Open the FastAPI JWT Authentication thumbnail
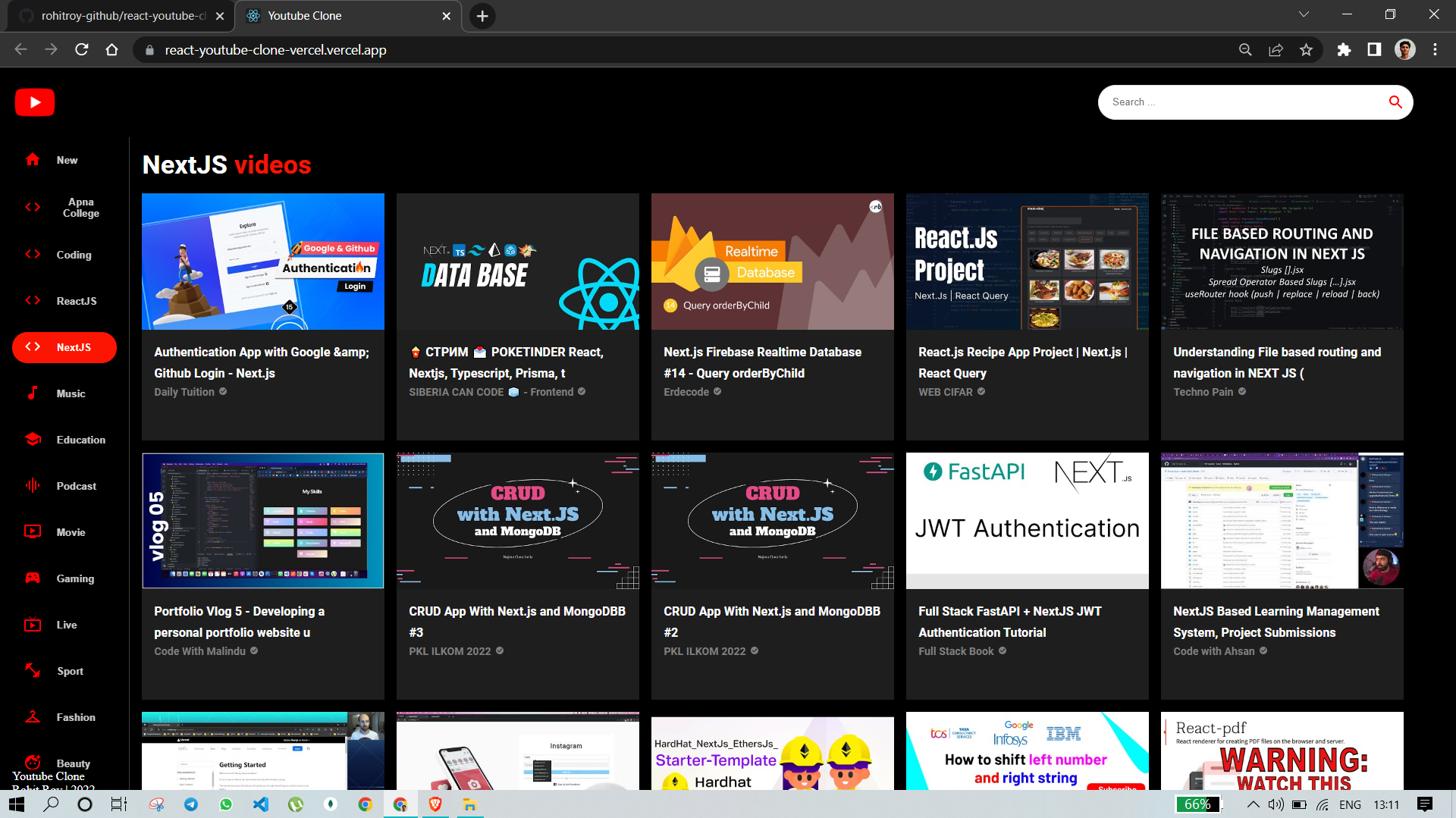 point(1027,521)
